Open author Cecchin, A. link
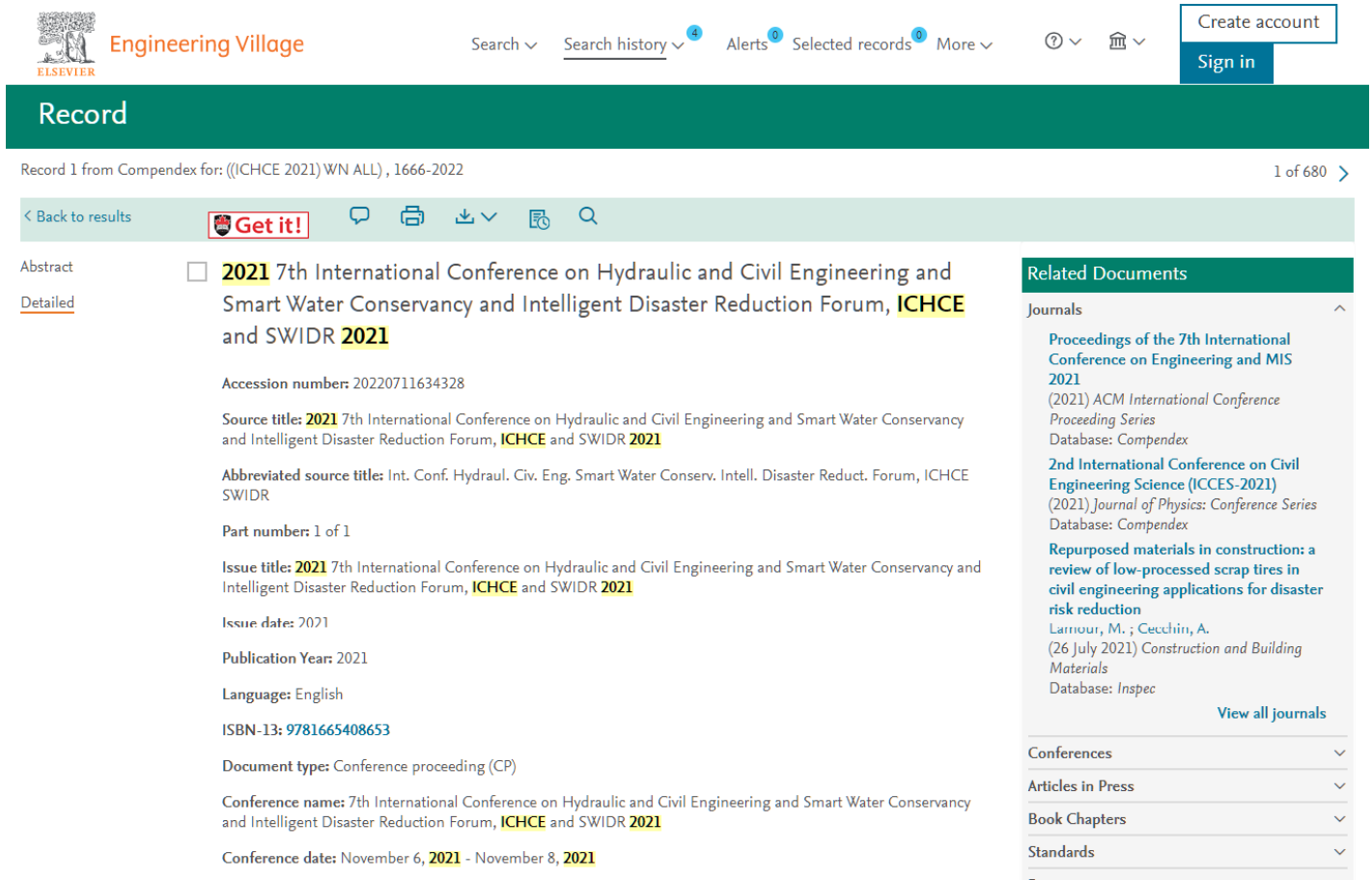 point(1173,629)
